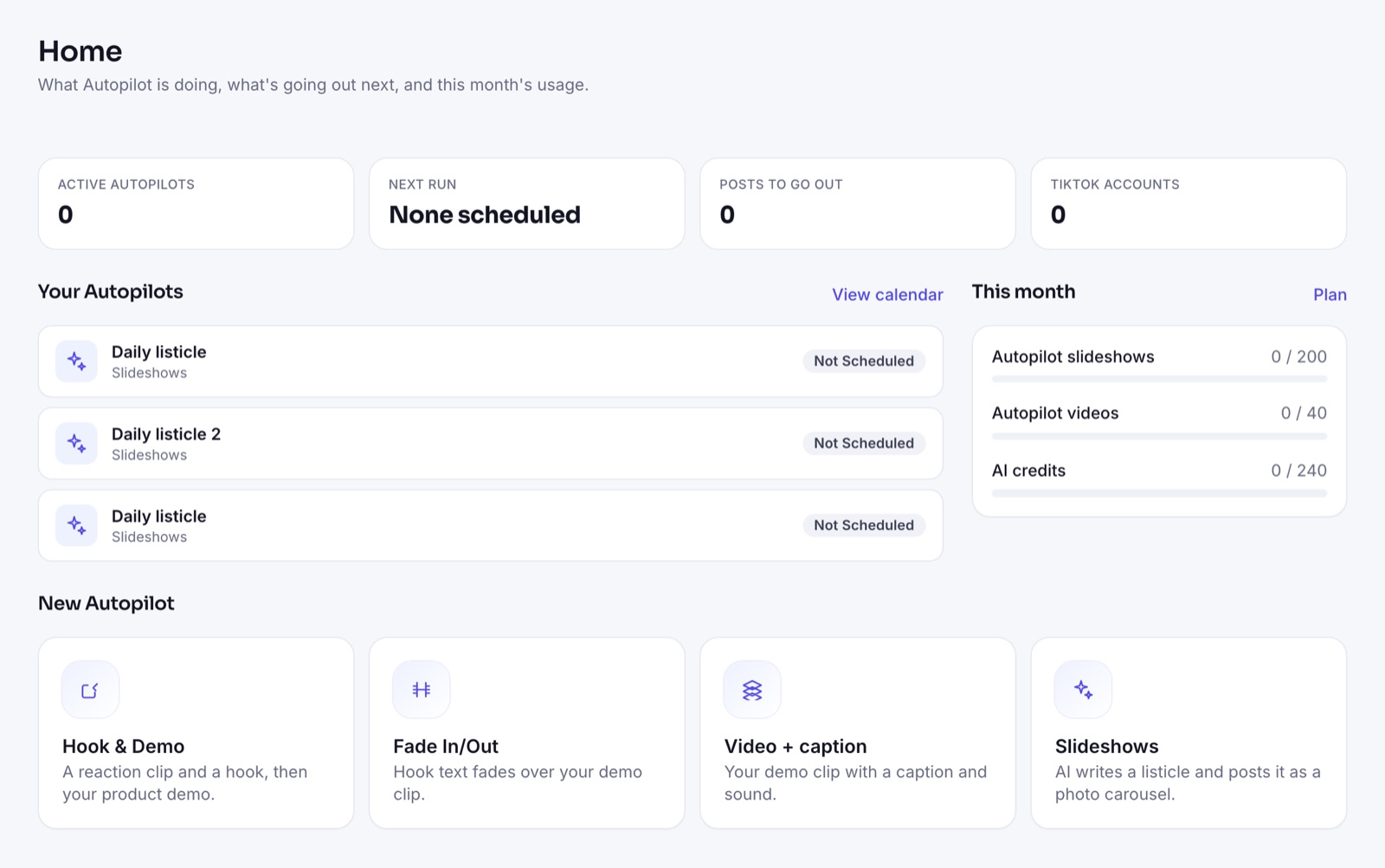This screenshot has width=1385, height=868.
Task: Start a Hook & Demo autopilot
Action: (196, 733)
